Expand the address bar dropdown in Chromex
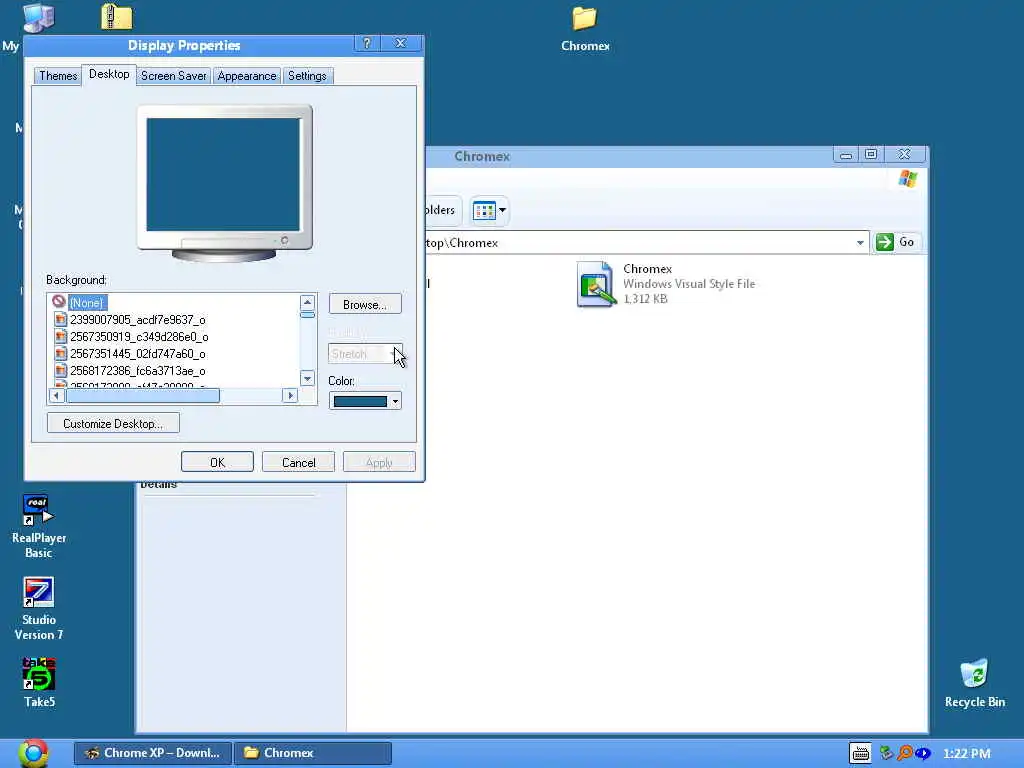 pos(860,242)
